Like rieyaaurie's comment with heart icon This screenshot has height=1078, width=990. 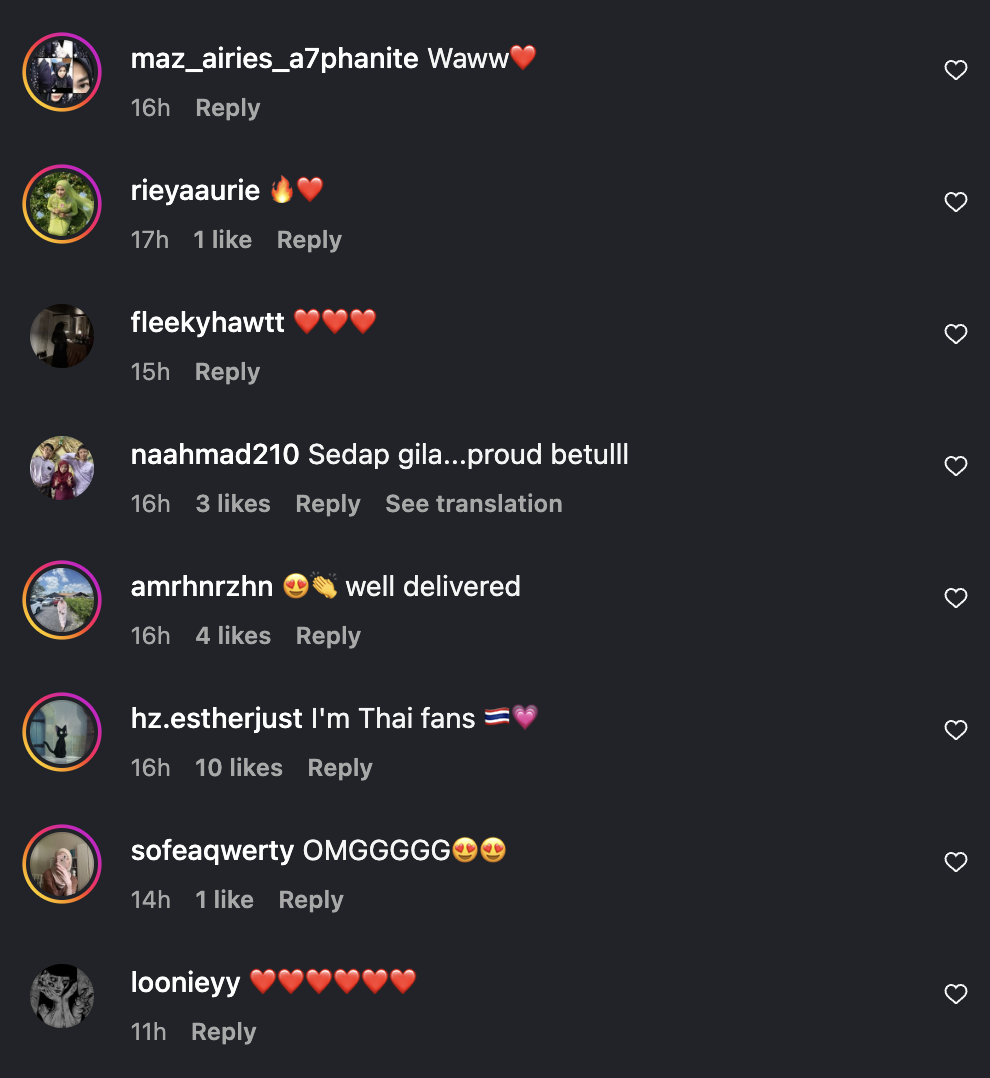coord(956,201)
